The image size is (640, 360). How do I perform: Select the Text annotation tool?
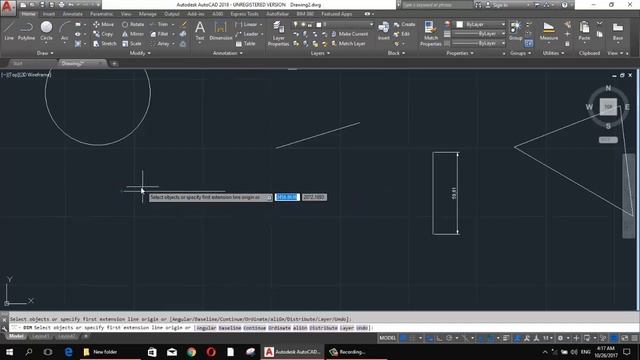pyautogui.click(x=200, y=31)
